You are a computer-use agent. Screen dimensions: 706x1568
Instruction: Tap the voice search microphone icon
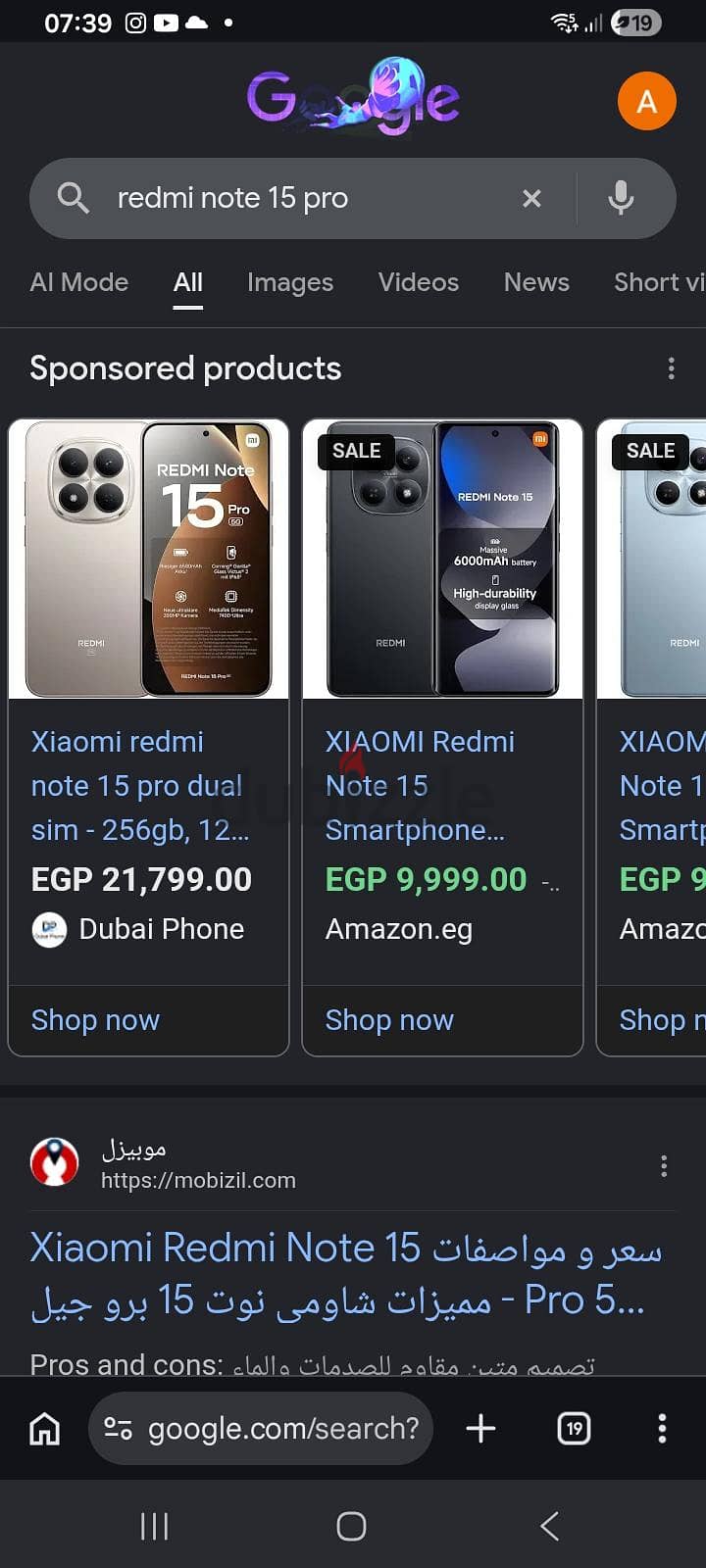tap(621, 198)
